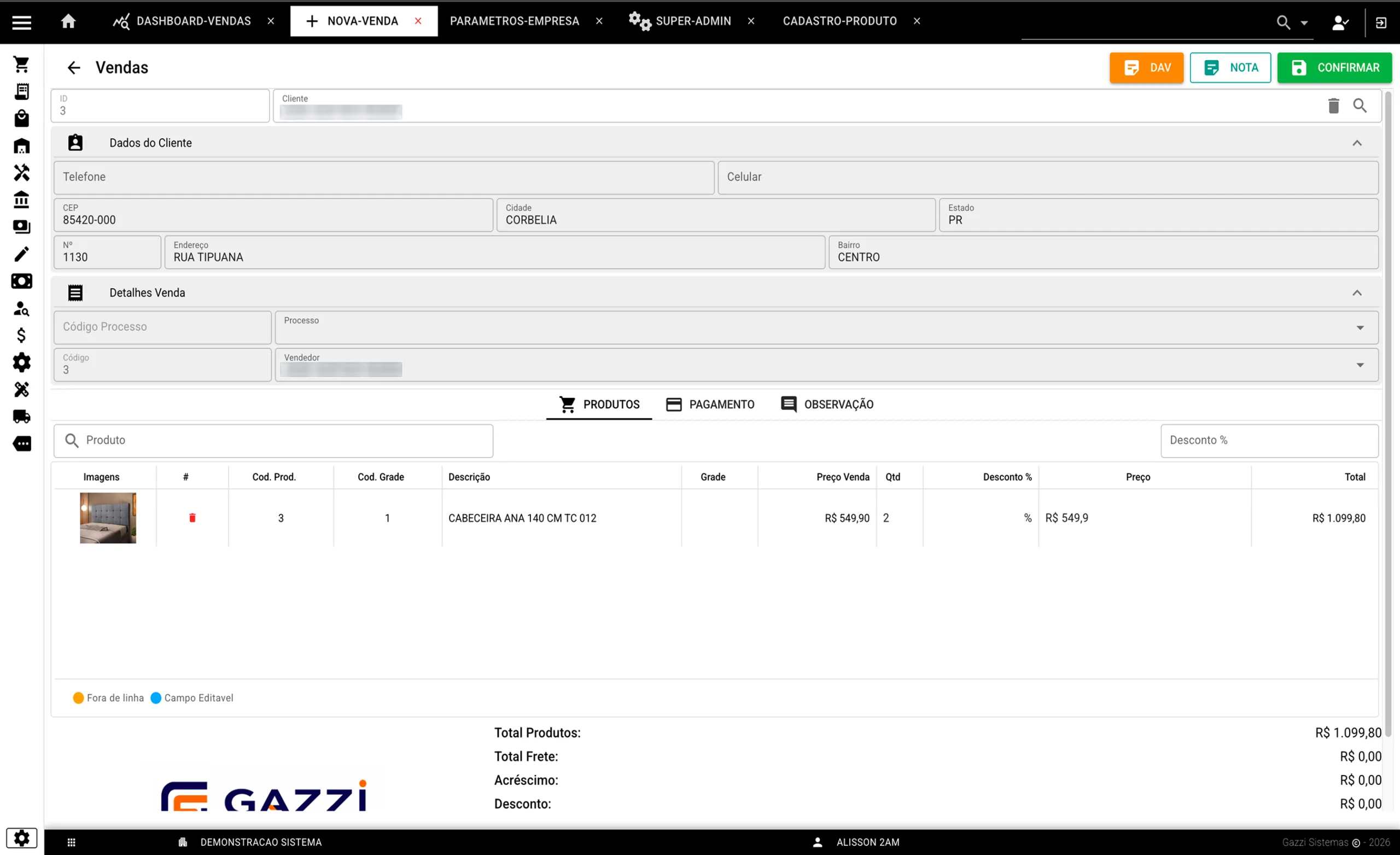Open the shopping cart sidebar icon
This screenshot has width=1400, height=855.
coord(21,64)
